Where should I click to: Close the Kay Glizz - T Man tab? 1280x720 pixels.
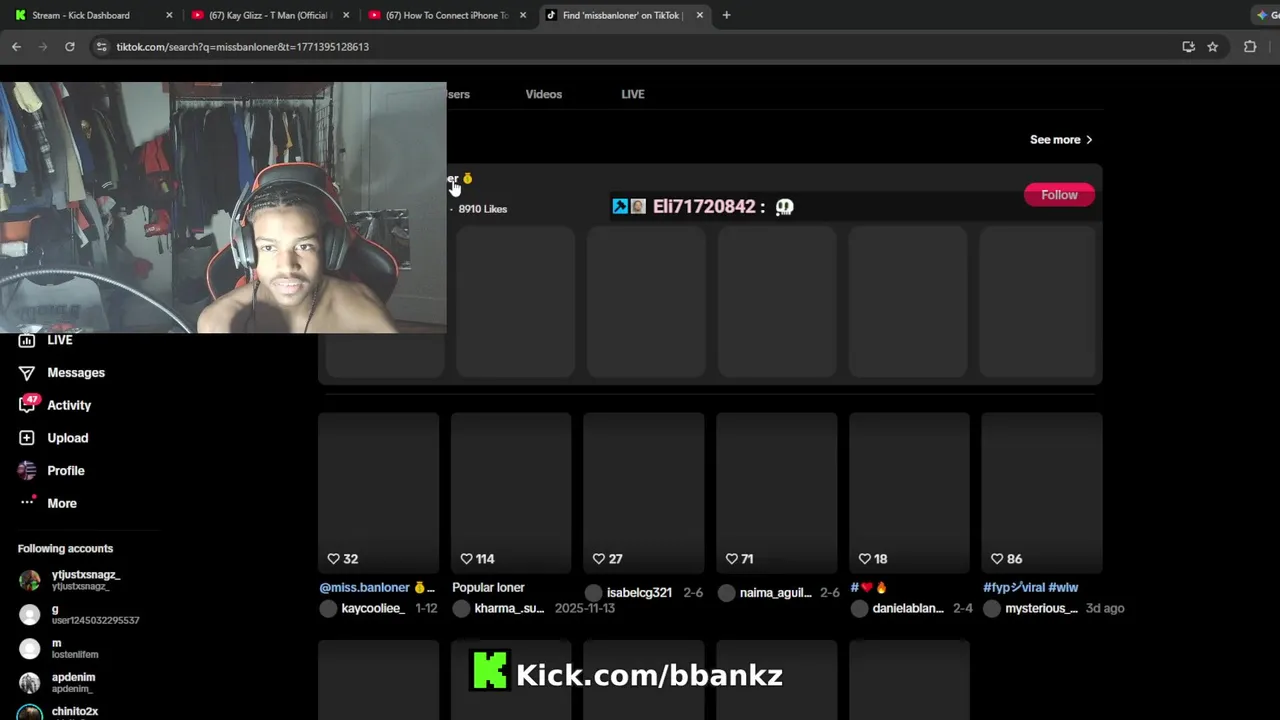click(346, 15)
